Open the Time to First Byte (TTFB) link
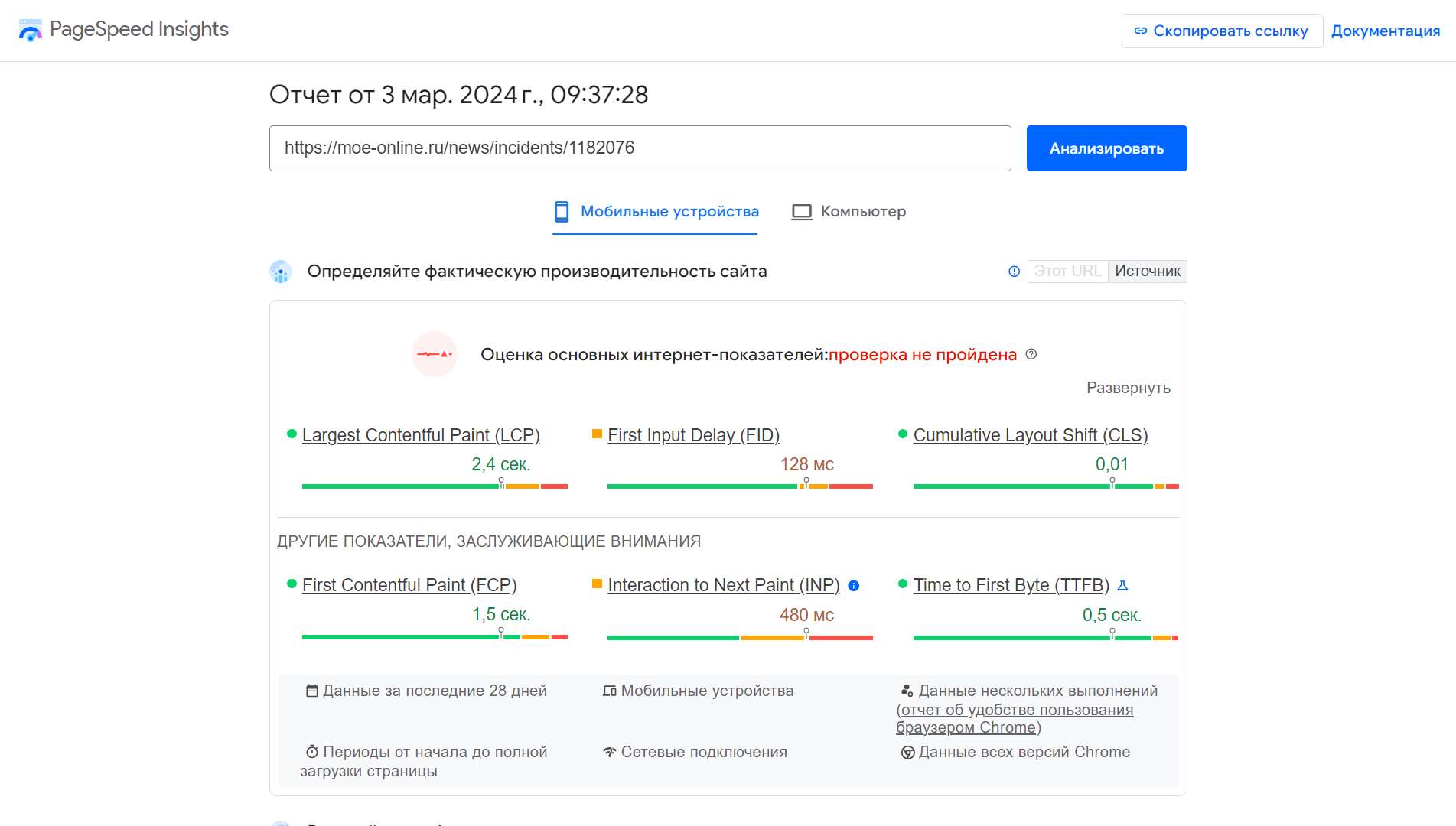Screen dimensions: 1456x826 point(1011,585)
